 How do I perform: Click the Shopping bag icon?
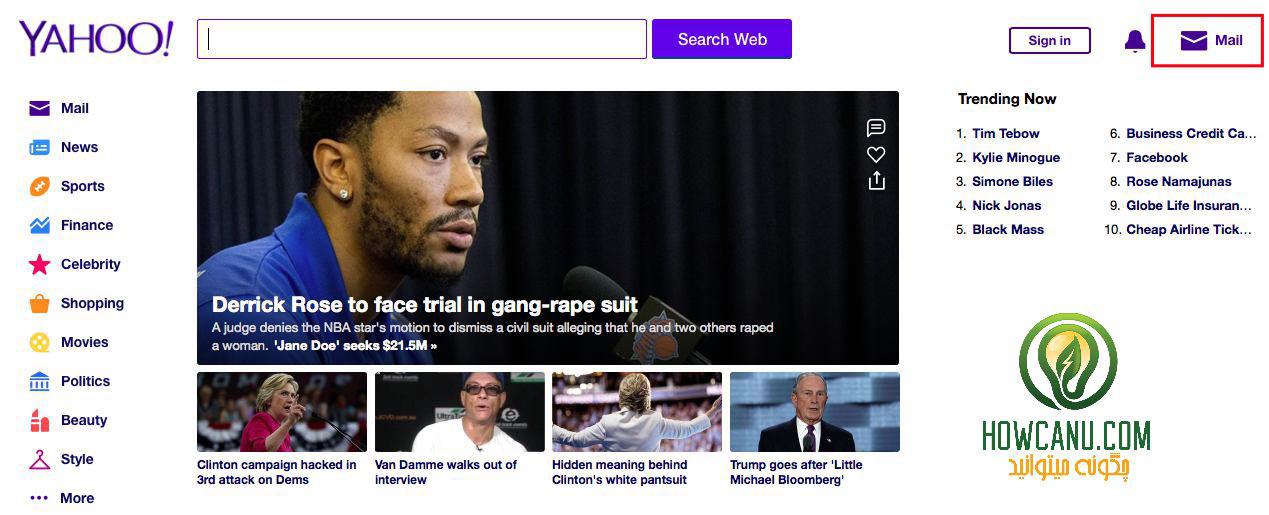point(39,303)
